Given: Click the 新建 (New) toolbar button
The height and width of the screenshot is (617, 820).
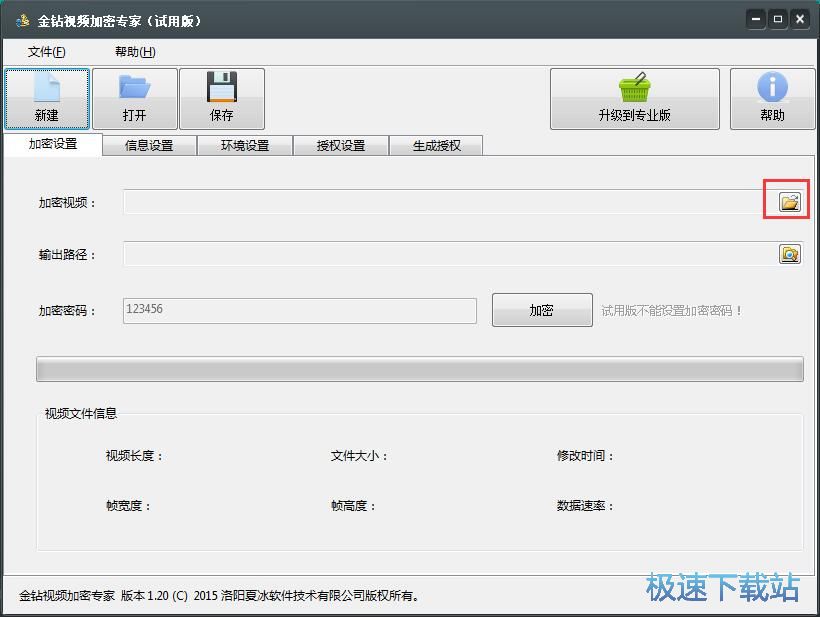Looking at the screenshot, I should [47, 99].
